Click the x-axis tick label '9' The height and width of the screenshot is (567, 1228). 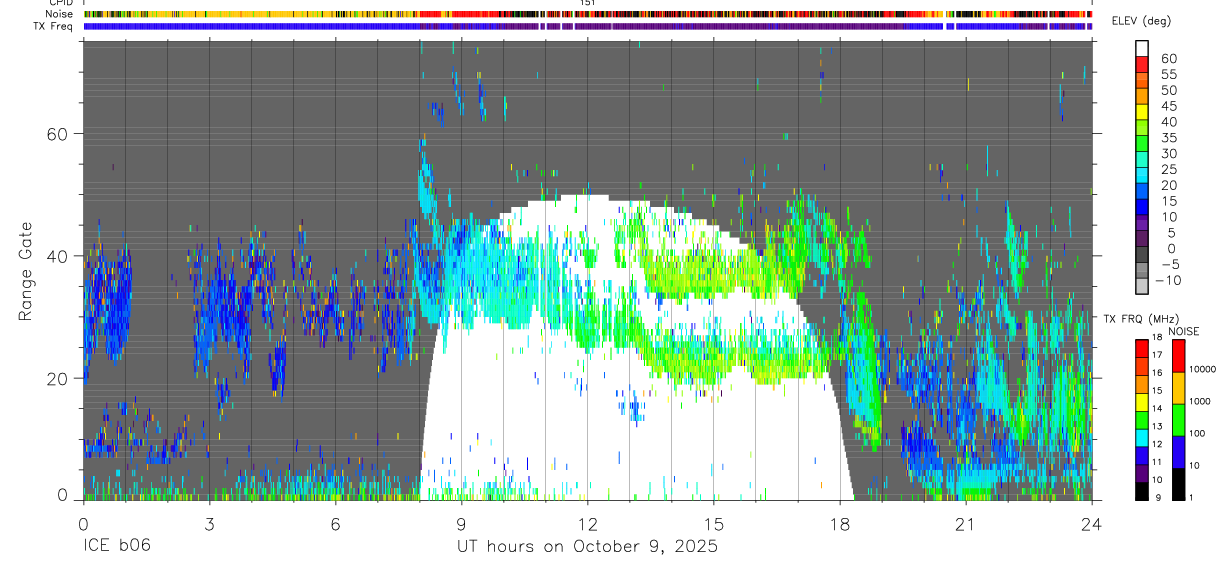click(x=461, y=523)
